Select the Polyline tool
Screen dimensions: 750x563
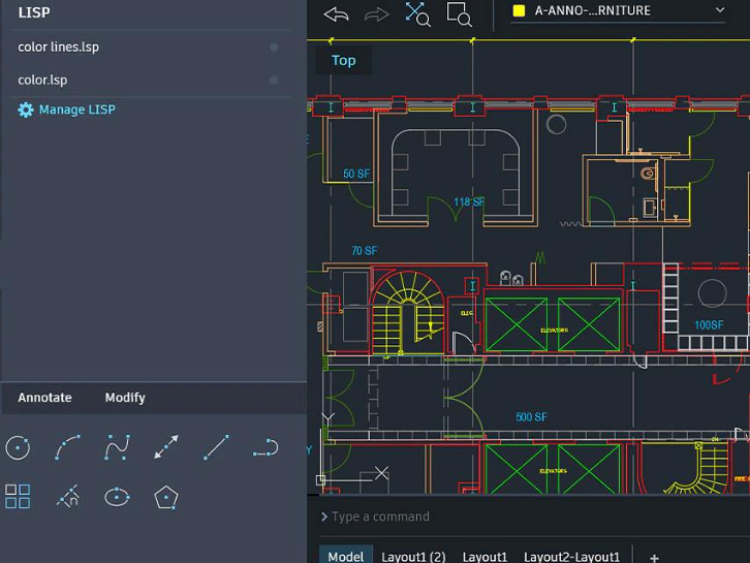265,448
